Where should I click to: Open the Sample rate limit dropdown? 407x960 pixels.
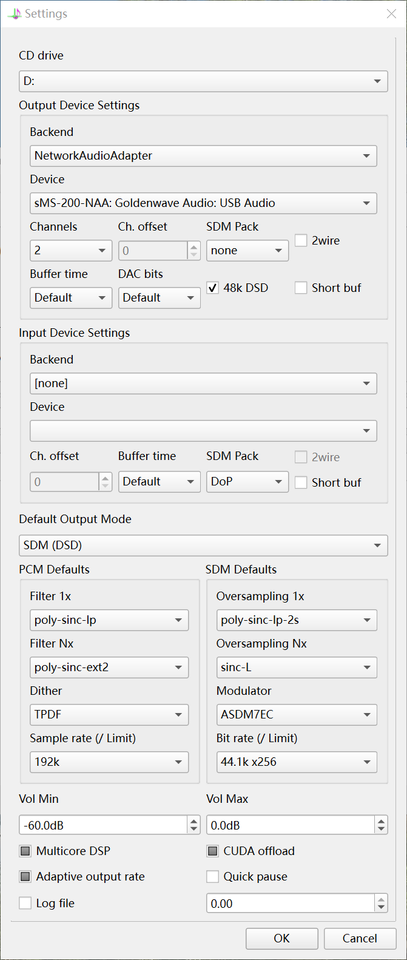(109, 762)
